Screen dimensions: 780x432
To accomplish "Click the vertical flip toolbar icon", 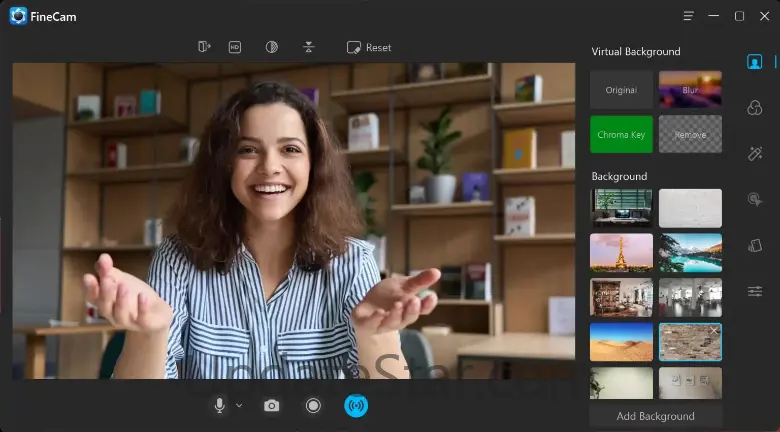I will [308, 47].
